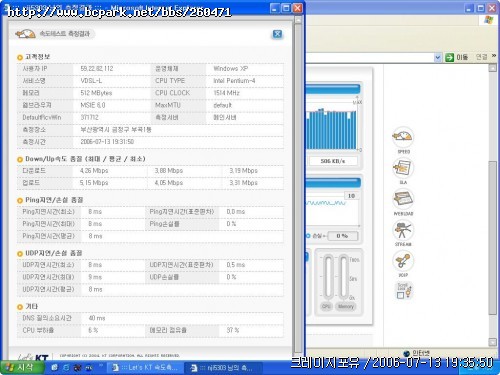Click the Memory gauge button

coord(346,306)
